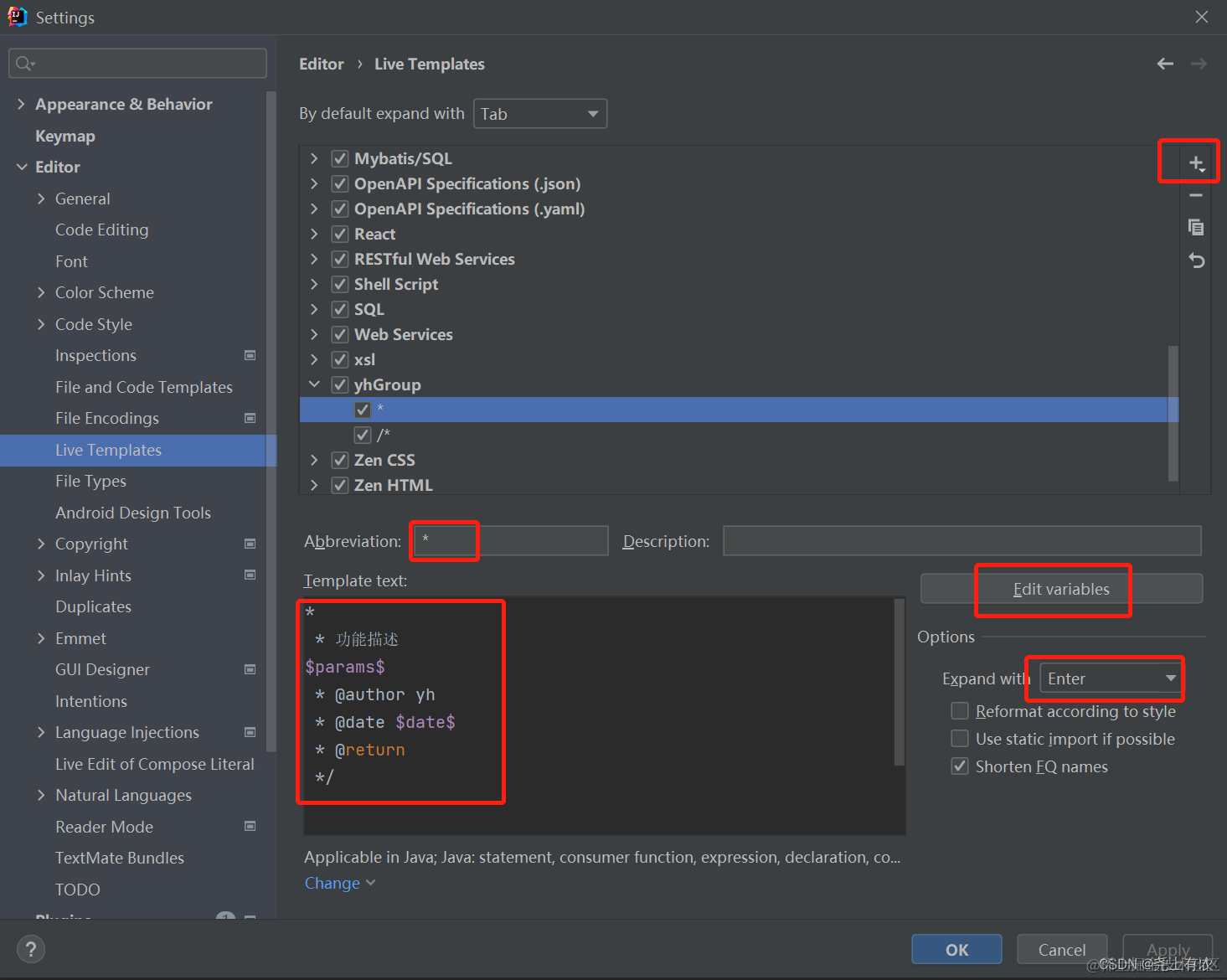This screenshot has height=980, width=1227.
Task: Click the Language Injections project-level icon
Action: [250, 732]
